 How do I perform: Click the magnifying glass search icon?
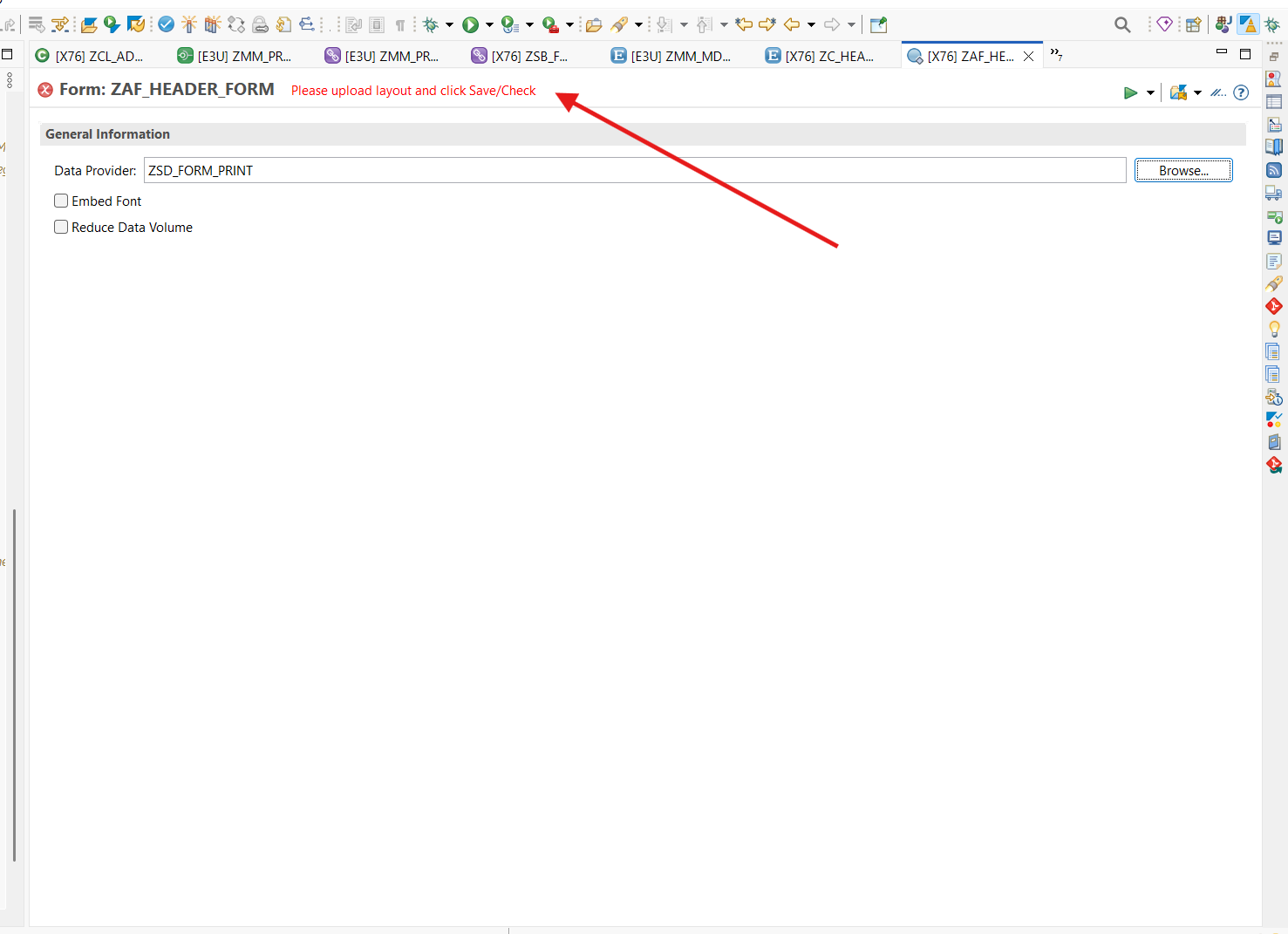click(1122, 24)
